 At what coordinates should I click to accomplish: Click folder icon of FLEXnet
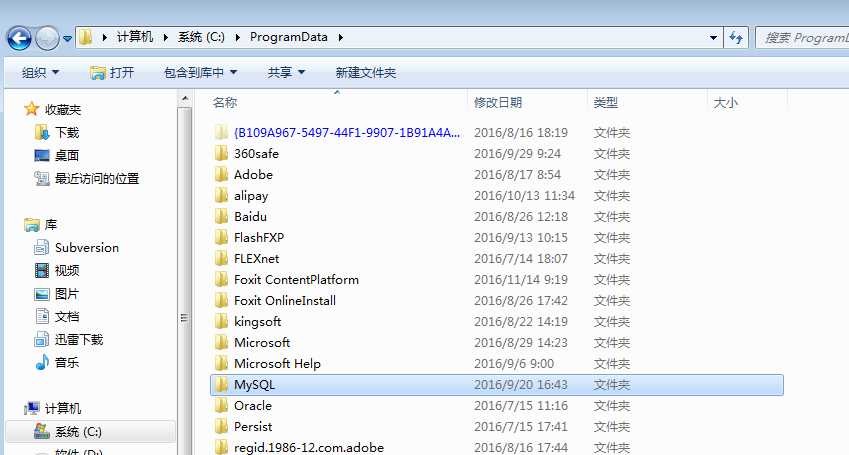coord(221,259)
